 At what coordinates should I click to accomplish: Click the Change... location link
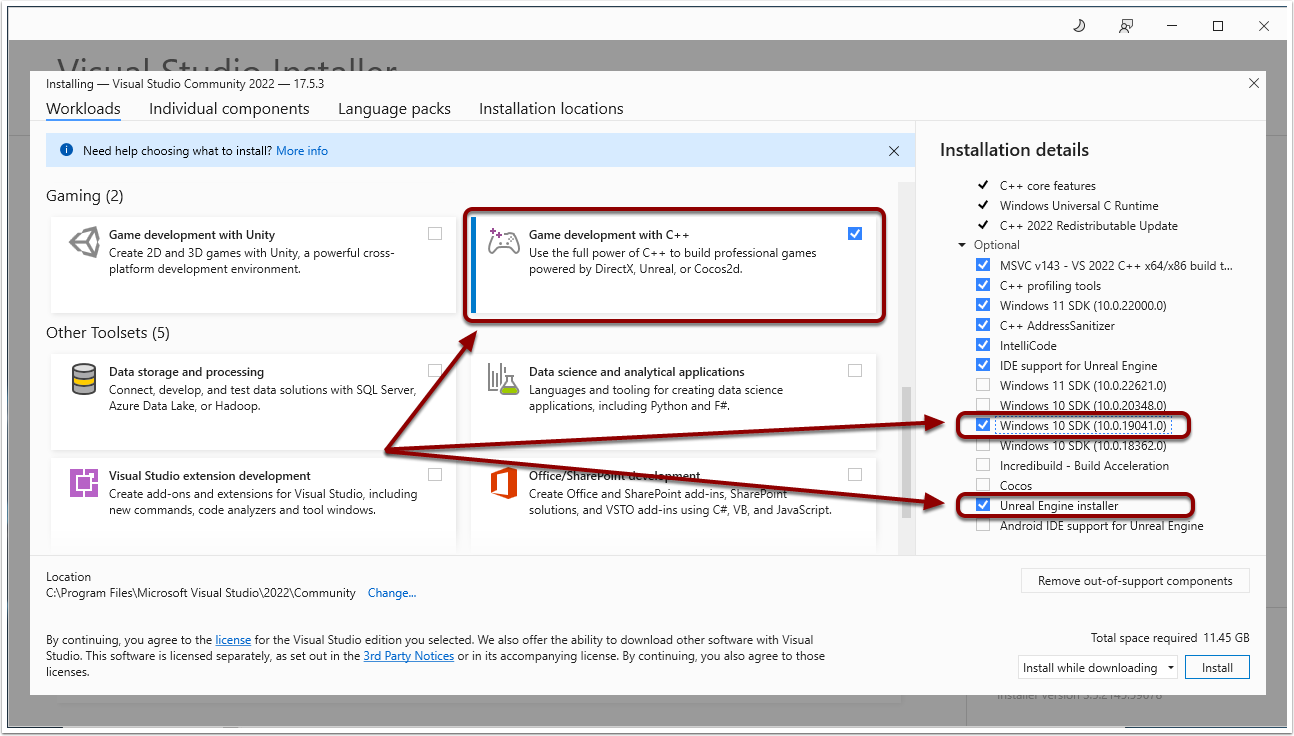point(392,593)
